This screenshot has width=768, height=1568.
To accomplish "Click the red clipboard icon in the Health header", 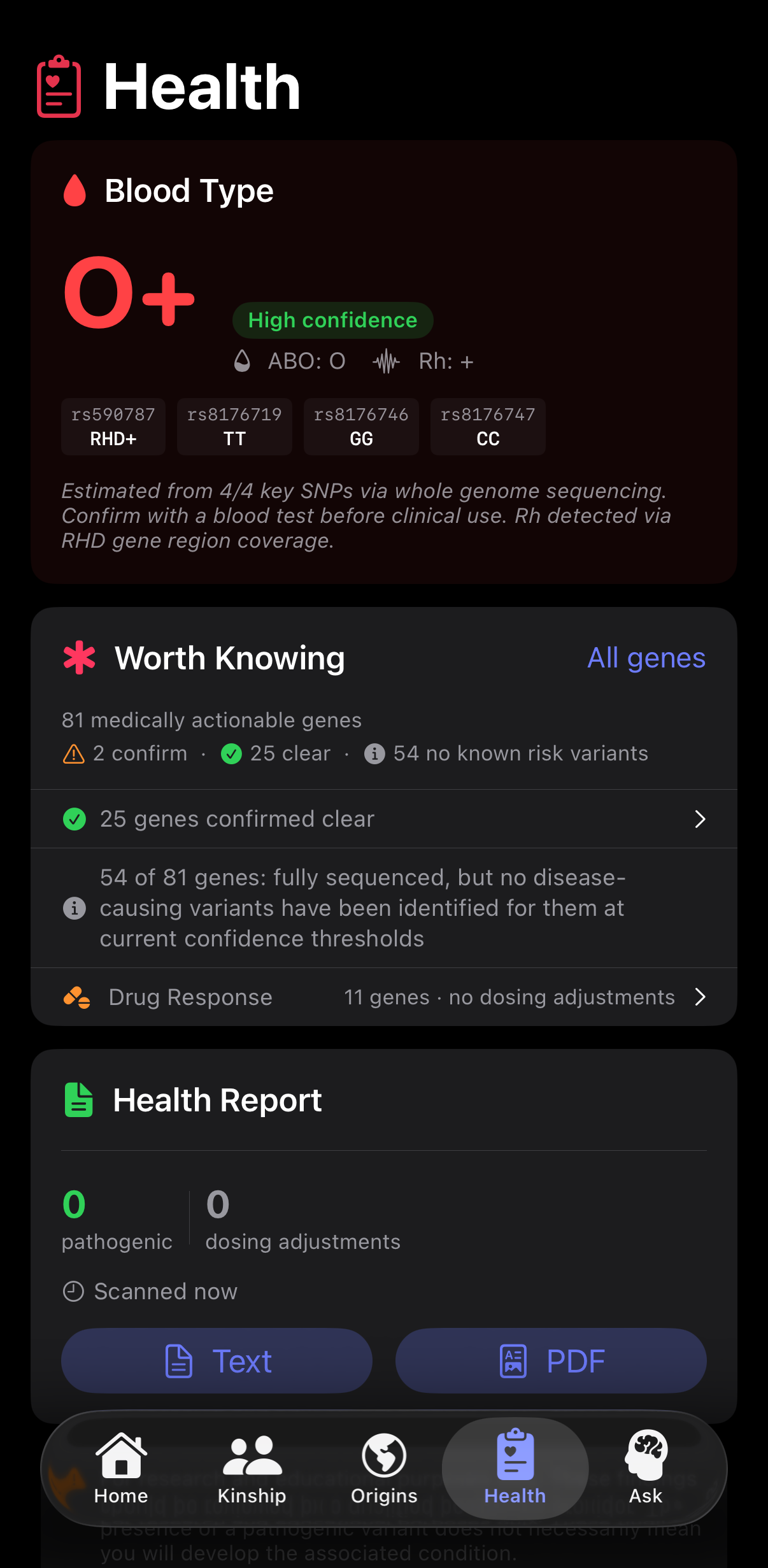I will point(59,87).
